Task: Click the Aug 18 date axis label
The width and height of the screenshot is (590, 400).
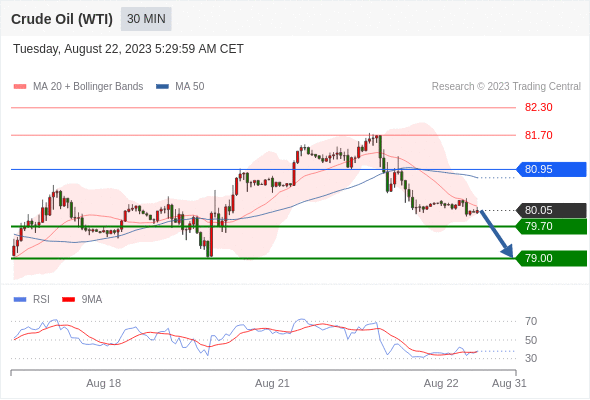Action: [x=103, y=383]
